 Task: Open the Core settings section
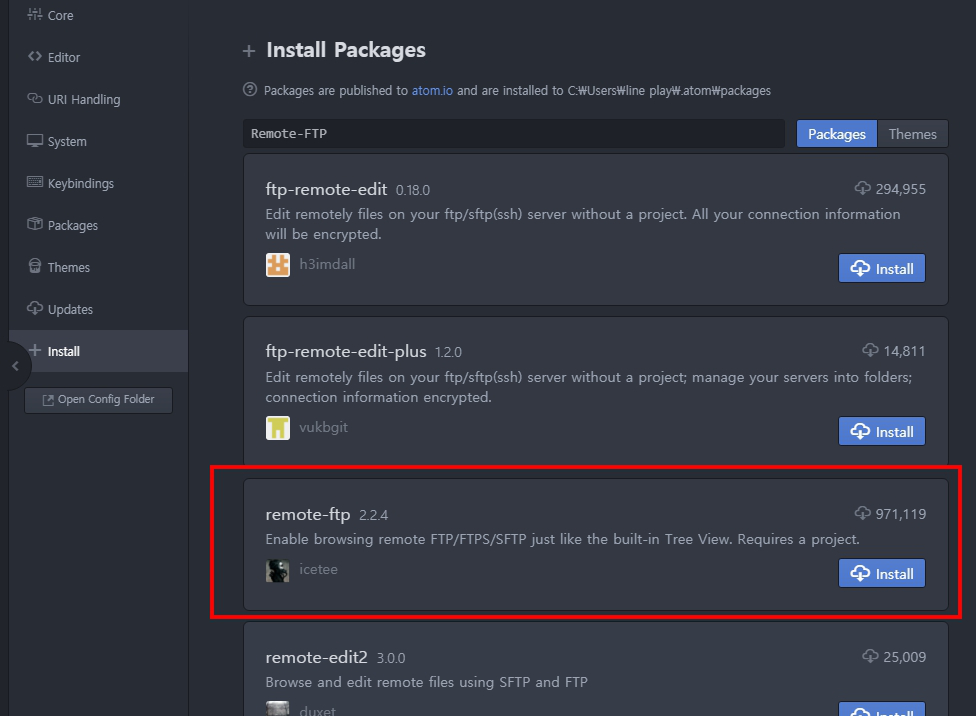point(98,16)
